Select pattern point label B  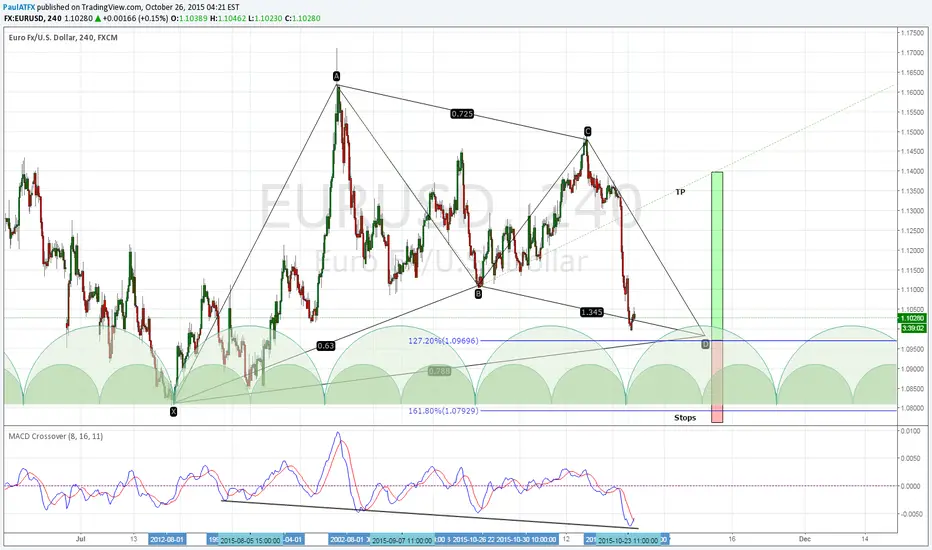(478, 293)
